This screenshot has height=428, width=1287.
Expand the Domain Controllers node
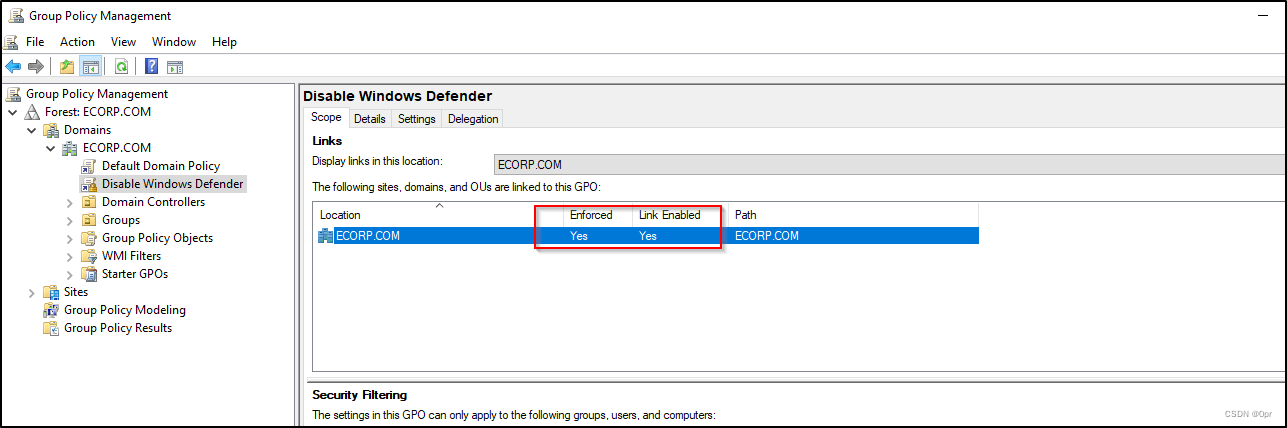coord(70,202)
